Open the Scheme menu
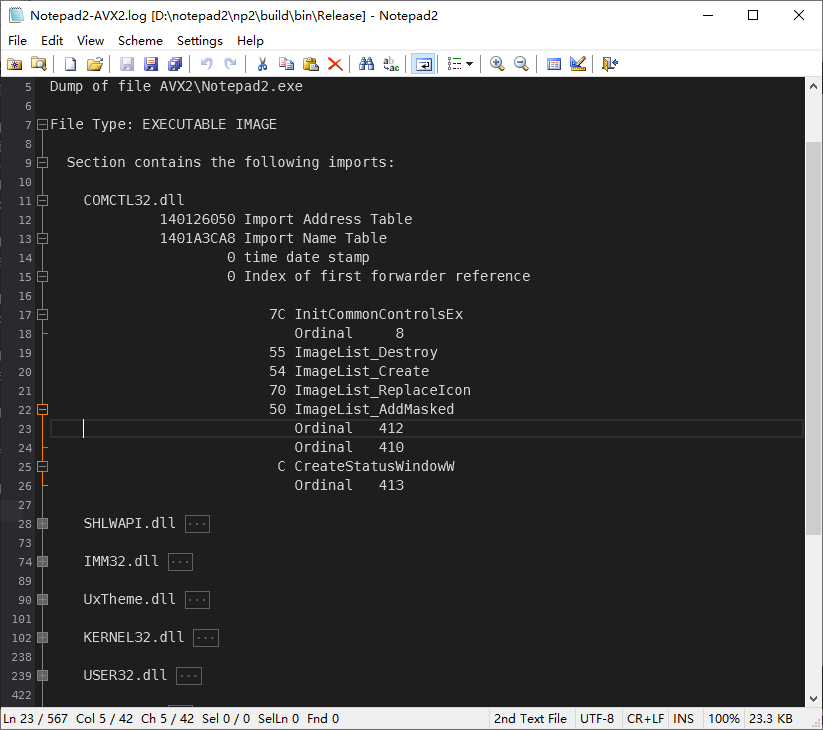823x730 pixels. click(139, 41)
